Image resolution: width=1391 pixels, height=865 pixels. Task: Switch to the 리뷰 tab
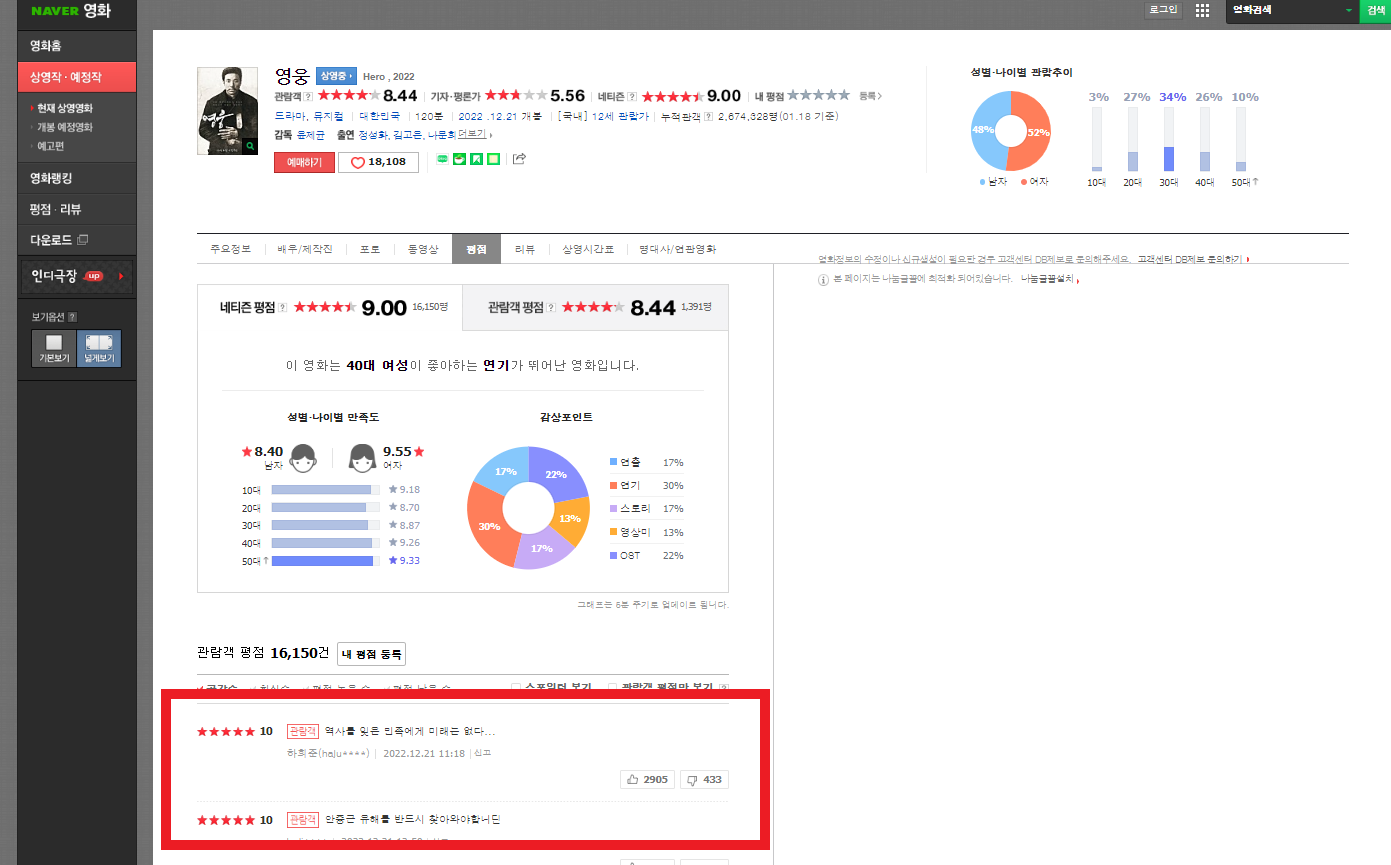pyautogui.click(x=525, y=249)
